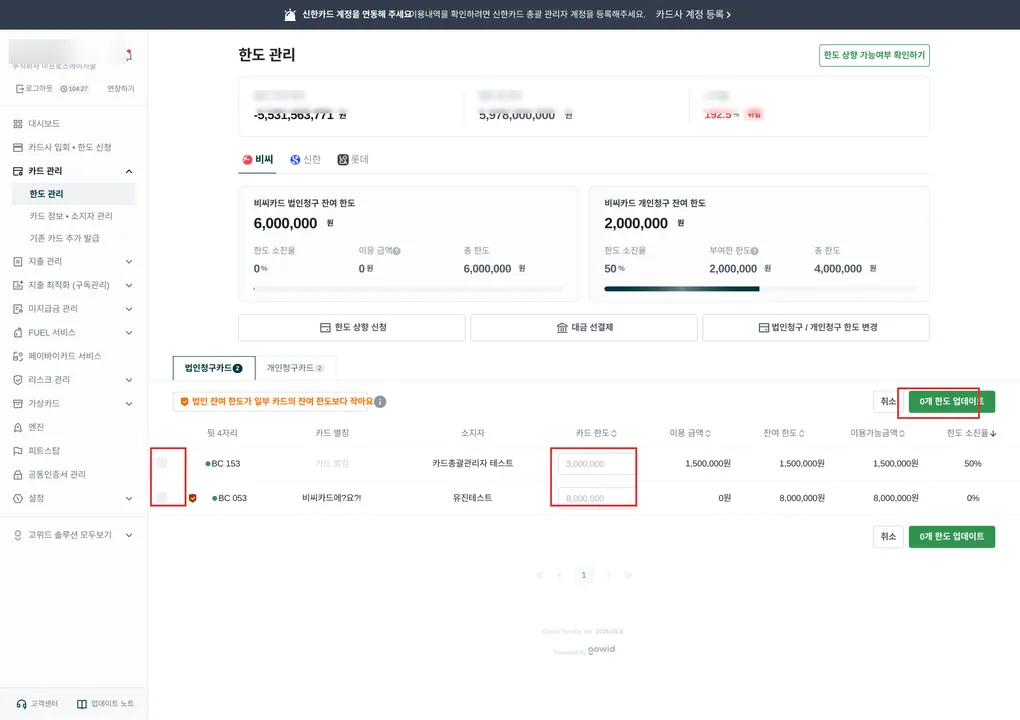Open 대시보드 dashboard icon in sidebar
Viewport: 1020px width, 720px height.
[x=18, y=124]
